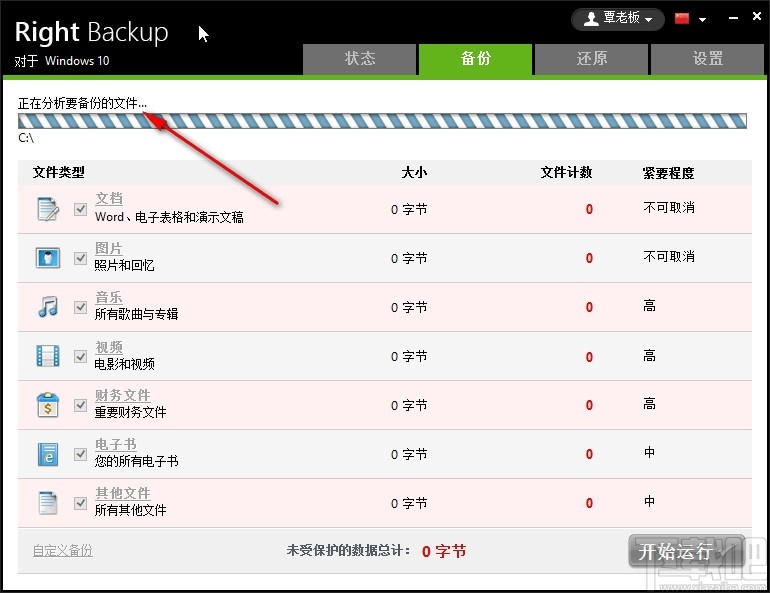
Task: Click the 未受保护的数据总计 total label
Action: tap(348, 550)
